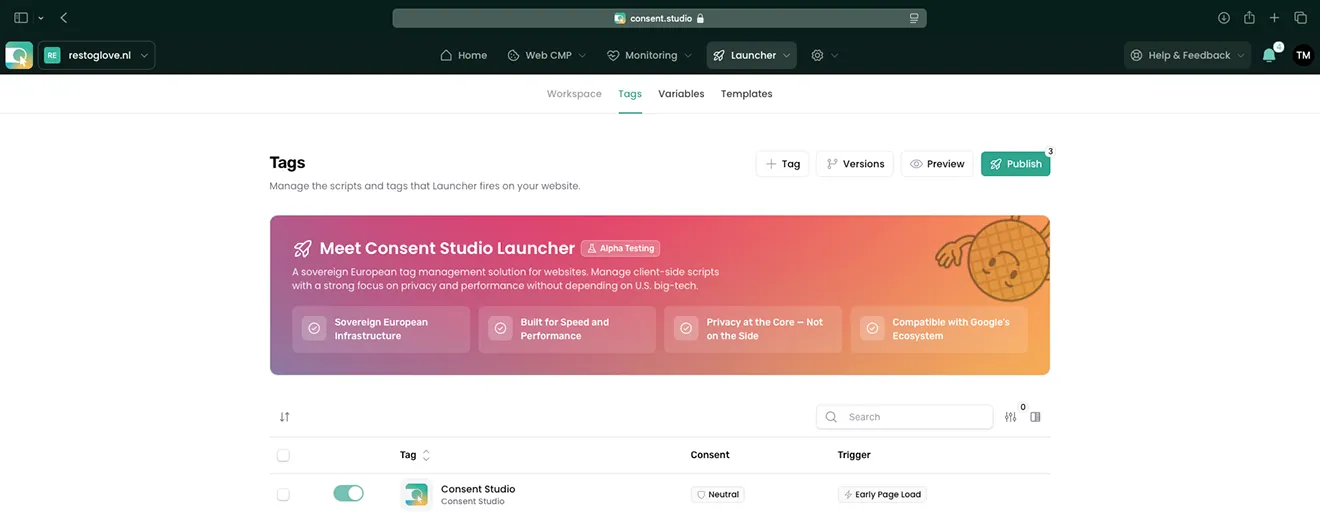Click Built for Speed and Performance card
This screenshot has width=1320, height=512.
tap(567, 329)
